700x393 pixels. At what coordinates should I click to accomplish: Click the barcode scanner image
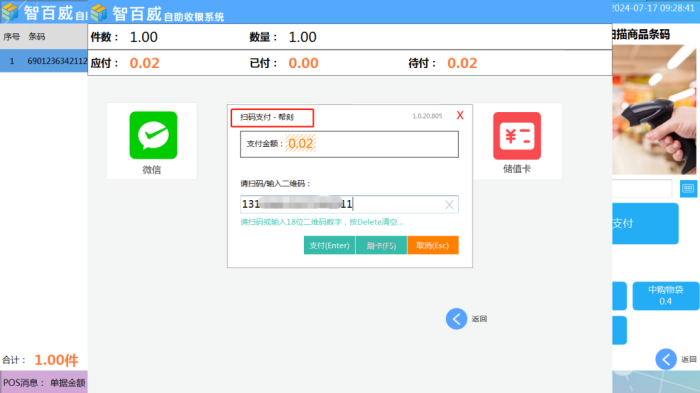(654, 109)
